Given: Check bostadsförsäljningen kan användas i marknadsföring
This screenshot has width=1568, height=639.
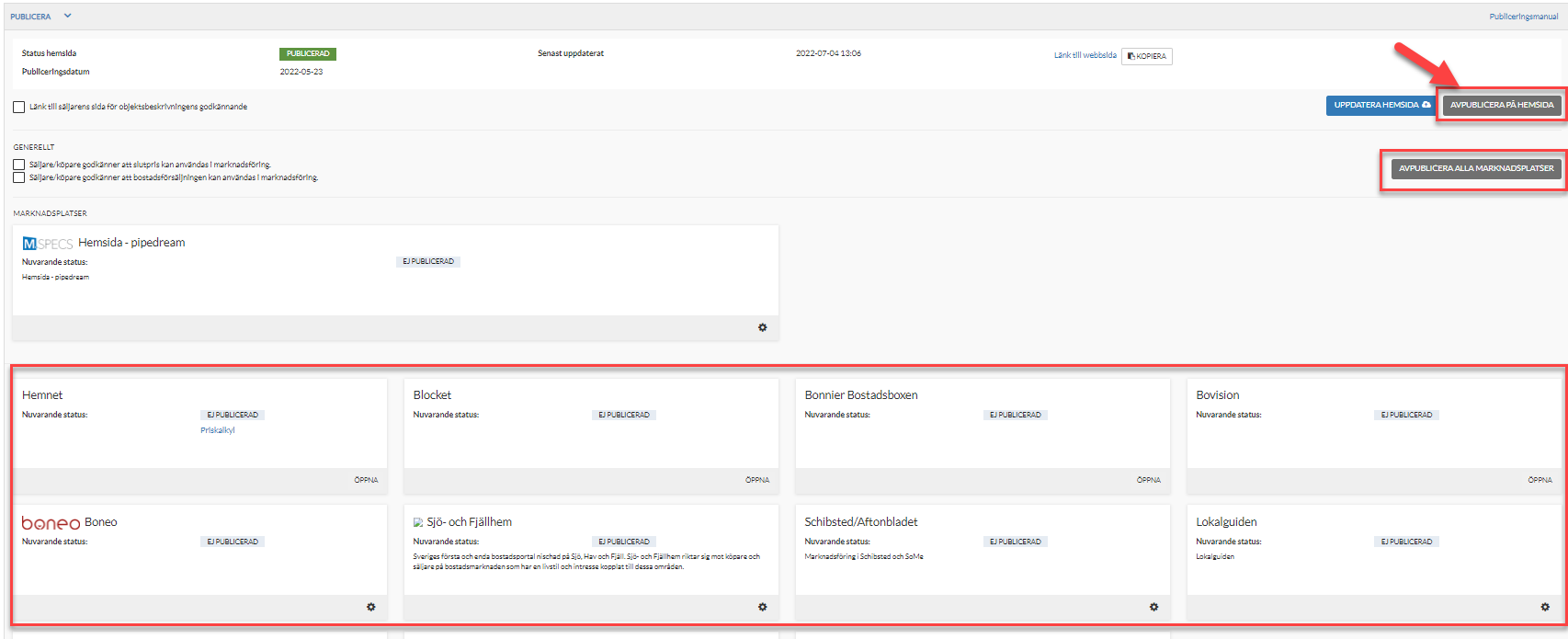Looking at the screenshot, I should coord(19,177).
